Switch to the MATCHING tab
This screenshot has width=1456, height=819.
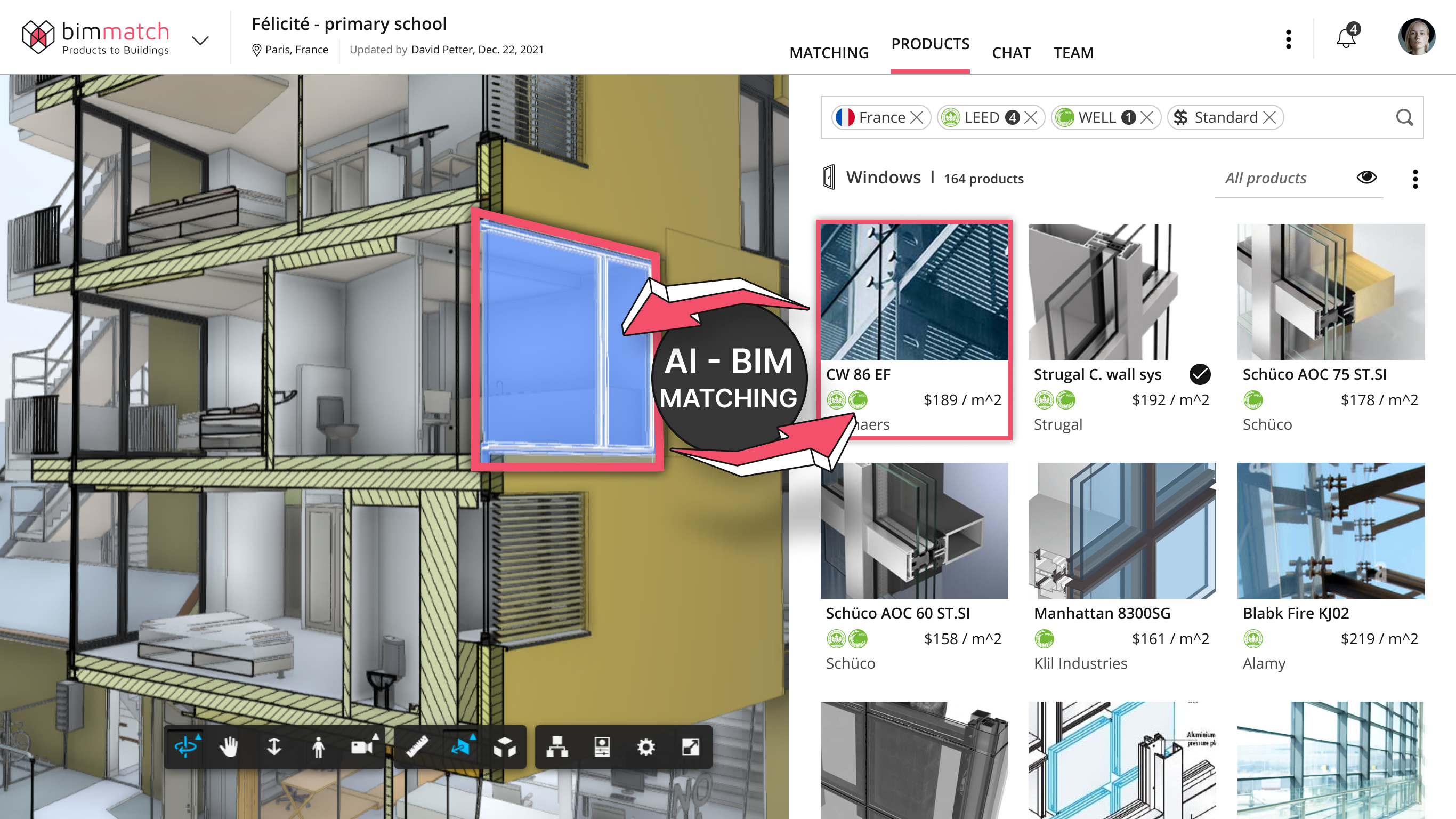pyautogui.click(x=829, y=52)
